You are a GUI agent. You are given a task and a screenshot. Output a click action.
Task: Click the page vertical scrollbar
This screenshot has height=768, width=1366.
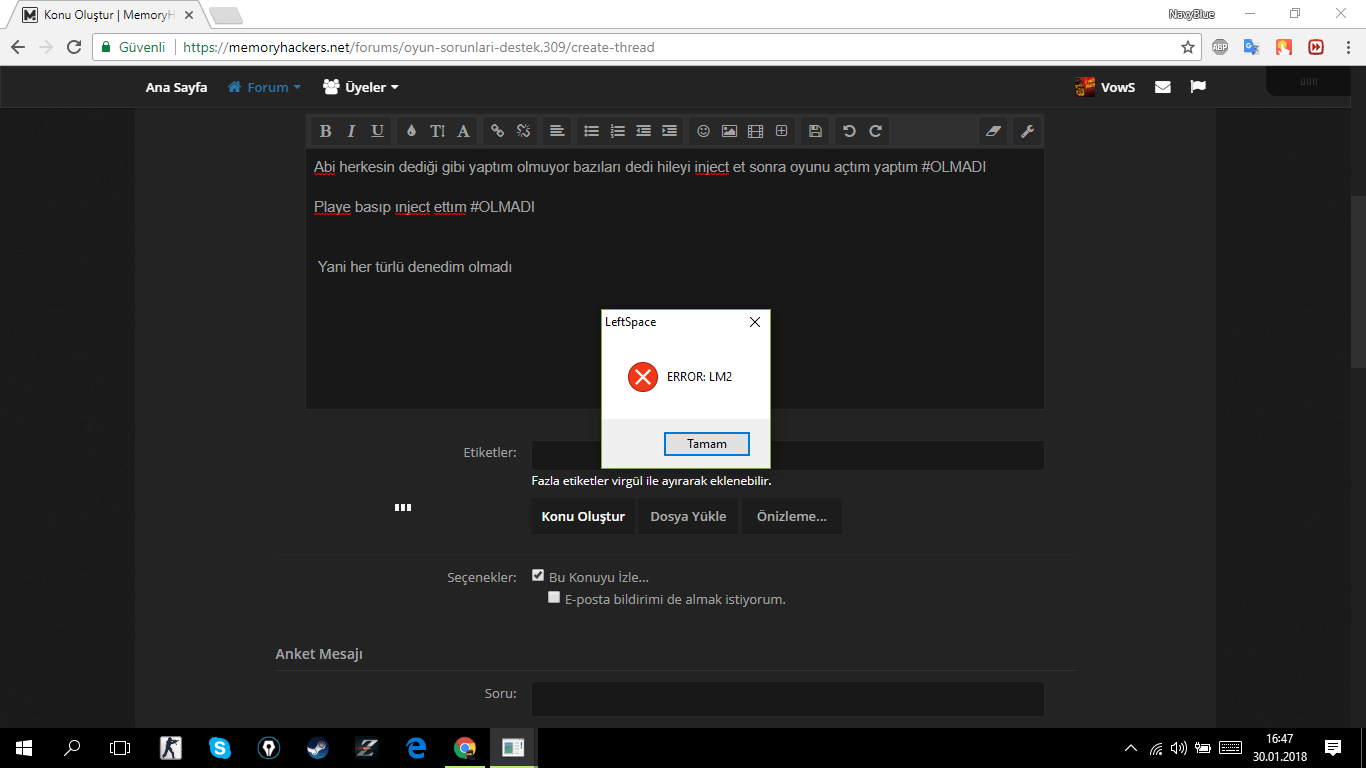[1358, 282]
